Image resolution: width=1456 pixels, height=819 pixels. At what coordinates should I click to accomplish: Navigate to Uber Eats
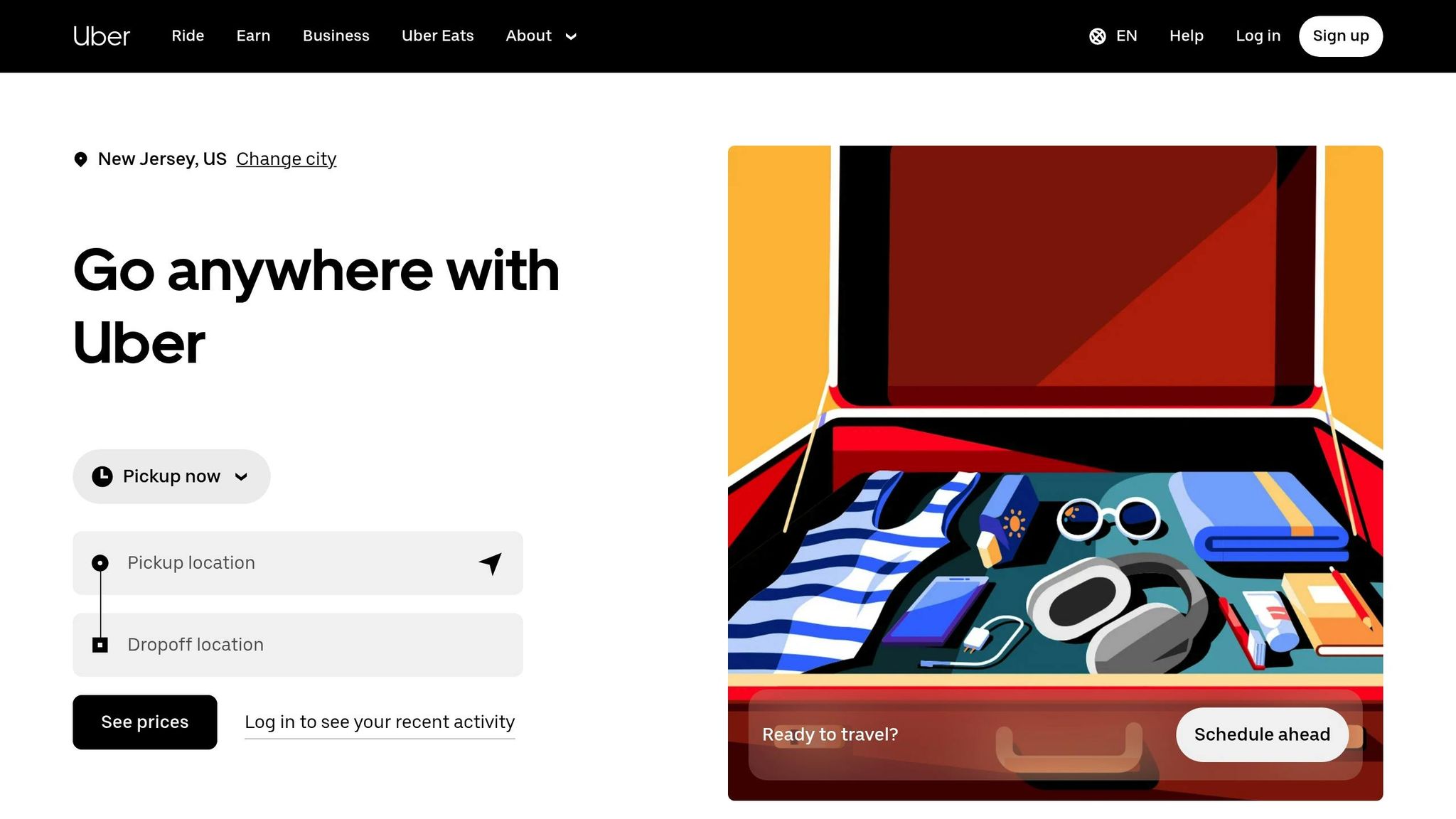tap(437, 36)
